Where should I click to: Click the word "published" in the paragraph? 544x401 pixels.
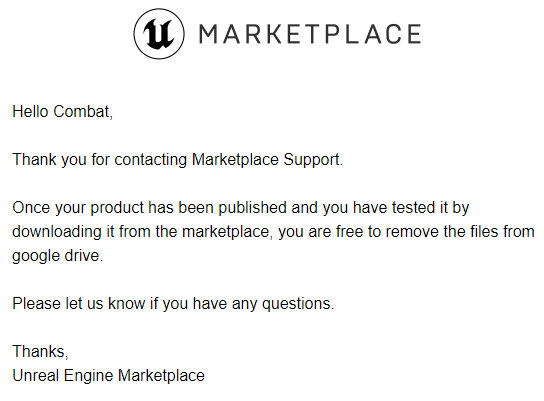[253, 208]
